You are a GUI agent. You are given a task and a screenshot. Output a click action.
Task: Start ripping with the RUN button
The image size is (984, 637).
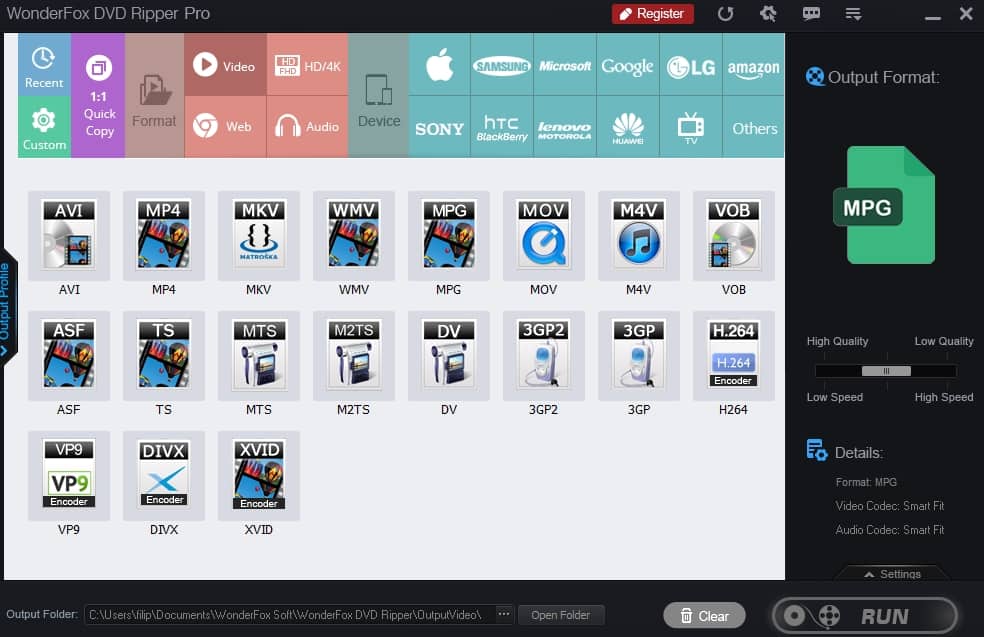click(865, 616)
